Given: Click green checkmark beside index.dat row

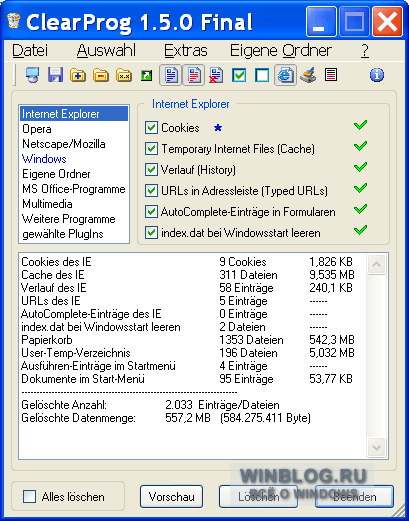Looking at the screenshot, I should (360, 230).
